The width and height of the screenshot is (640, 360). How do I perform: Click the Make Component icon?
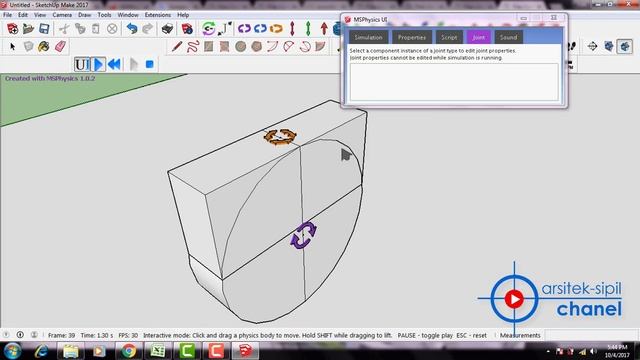pyautogui.click(x=28, y=47)
